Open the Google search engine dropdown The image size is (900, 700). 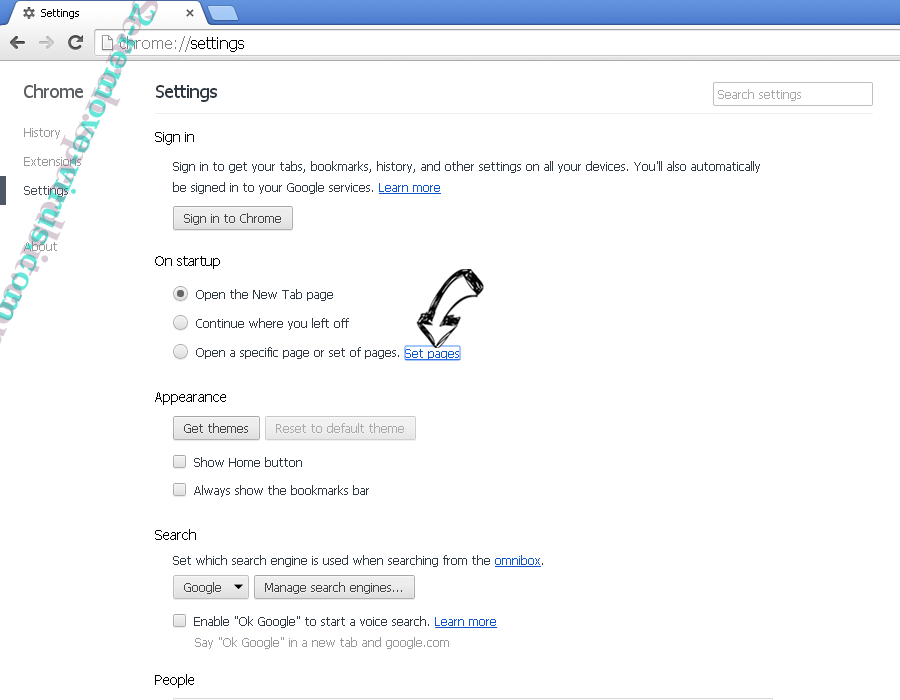211,587
